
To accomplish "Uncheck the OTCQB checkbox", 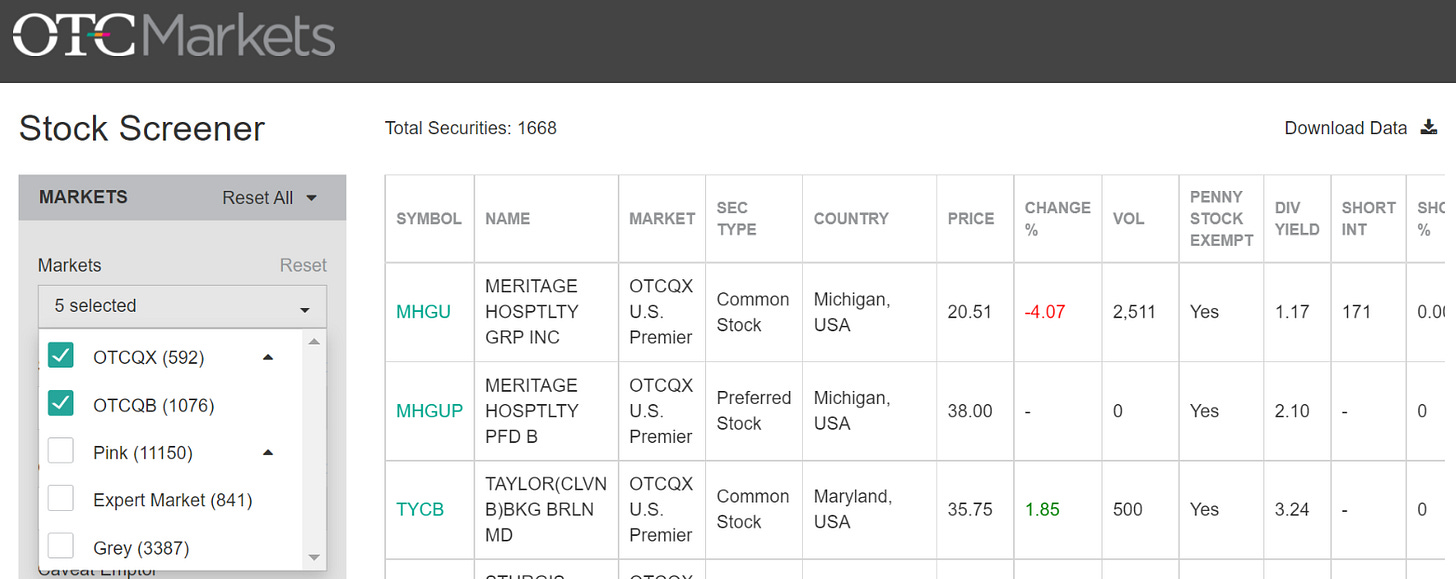I will 61,403.
